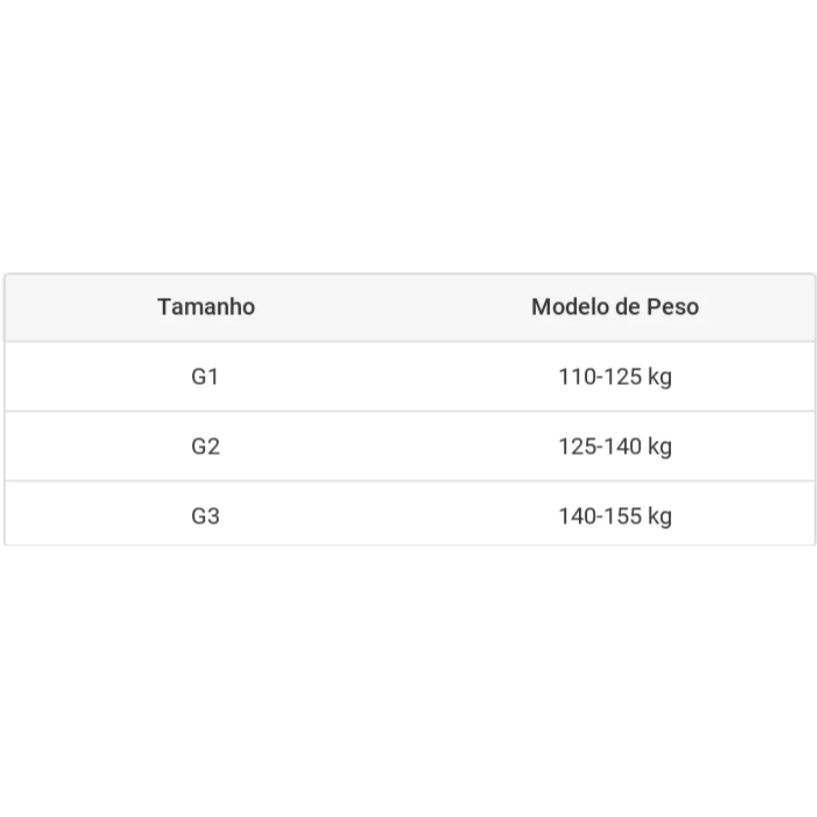Click the kg unit in the G2 row
The image size is (817, 817).
pos(659,447)
